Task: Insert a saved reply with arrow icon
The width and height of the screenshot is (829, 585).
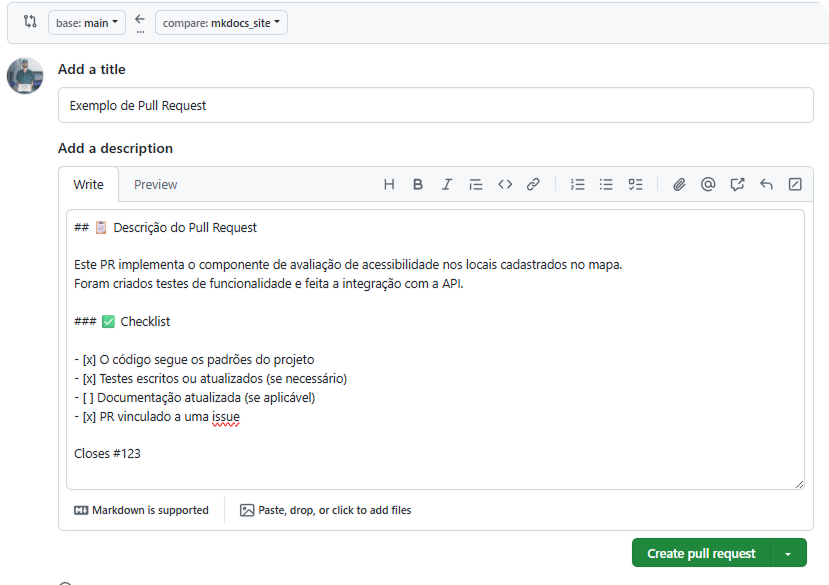Action: click(766, 185)
